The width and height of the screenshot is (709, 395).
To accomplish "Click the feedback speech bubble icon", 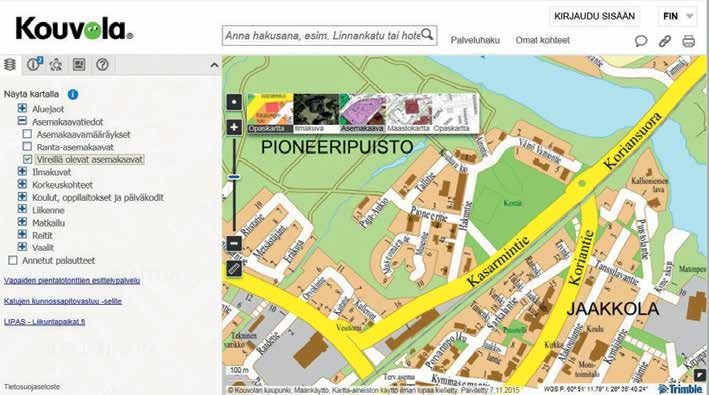I will pyautogui.click(x=641, y=41).
